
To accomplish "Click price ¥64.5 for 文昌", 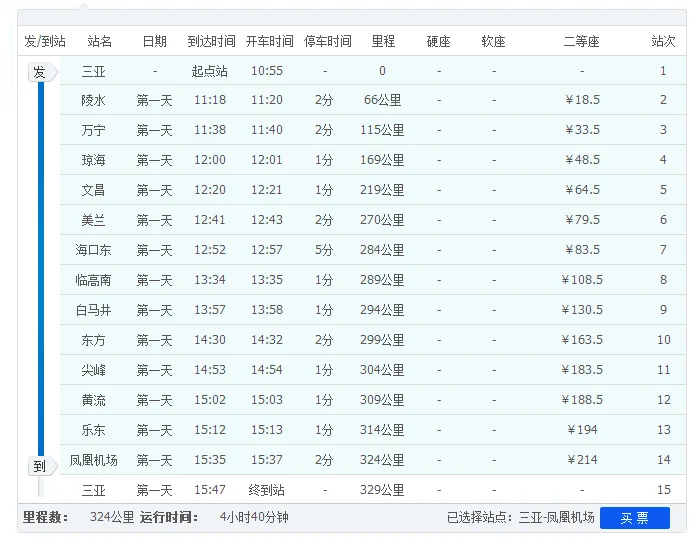I will point(582,190).
